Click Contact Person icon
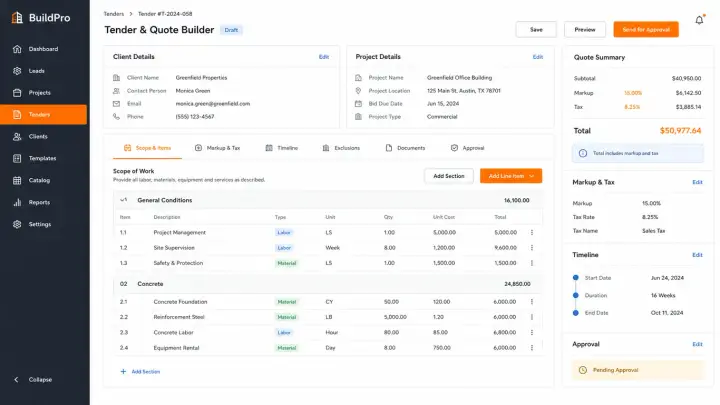The height and width of the screenshot is (405, 720). tap(116, 91)
